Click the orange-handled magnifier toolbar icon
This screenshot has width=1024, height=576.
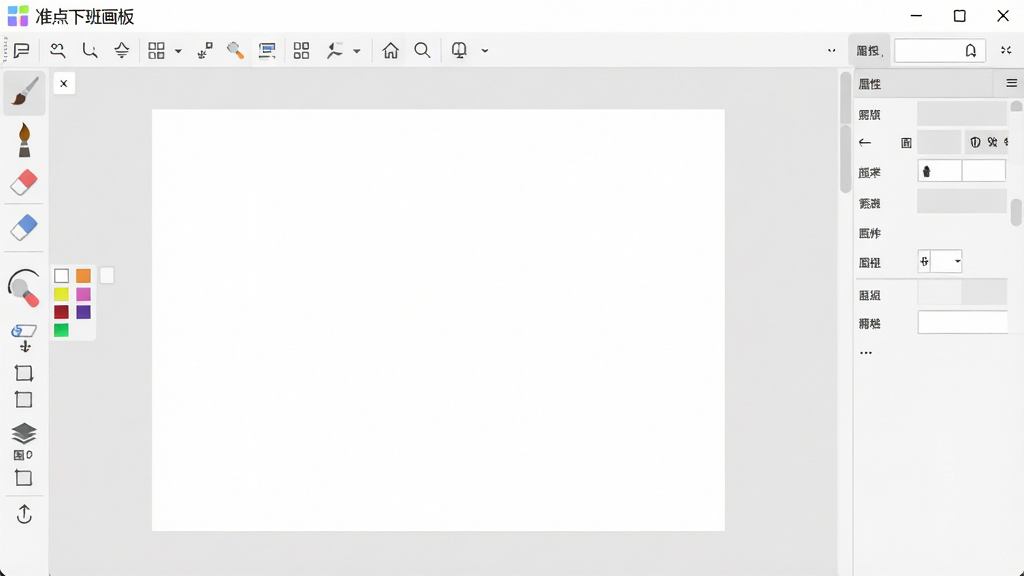pyautogui.click(x=235, y=50)
